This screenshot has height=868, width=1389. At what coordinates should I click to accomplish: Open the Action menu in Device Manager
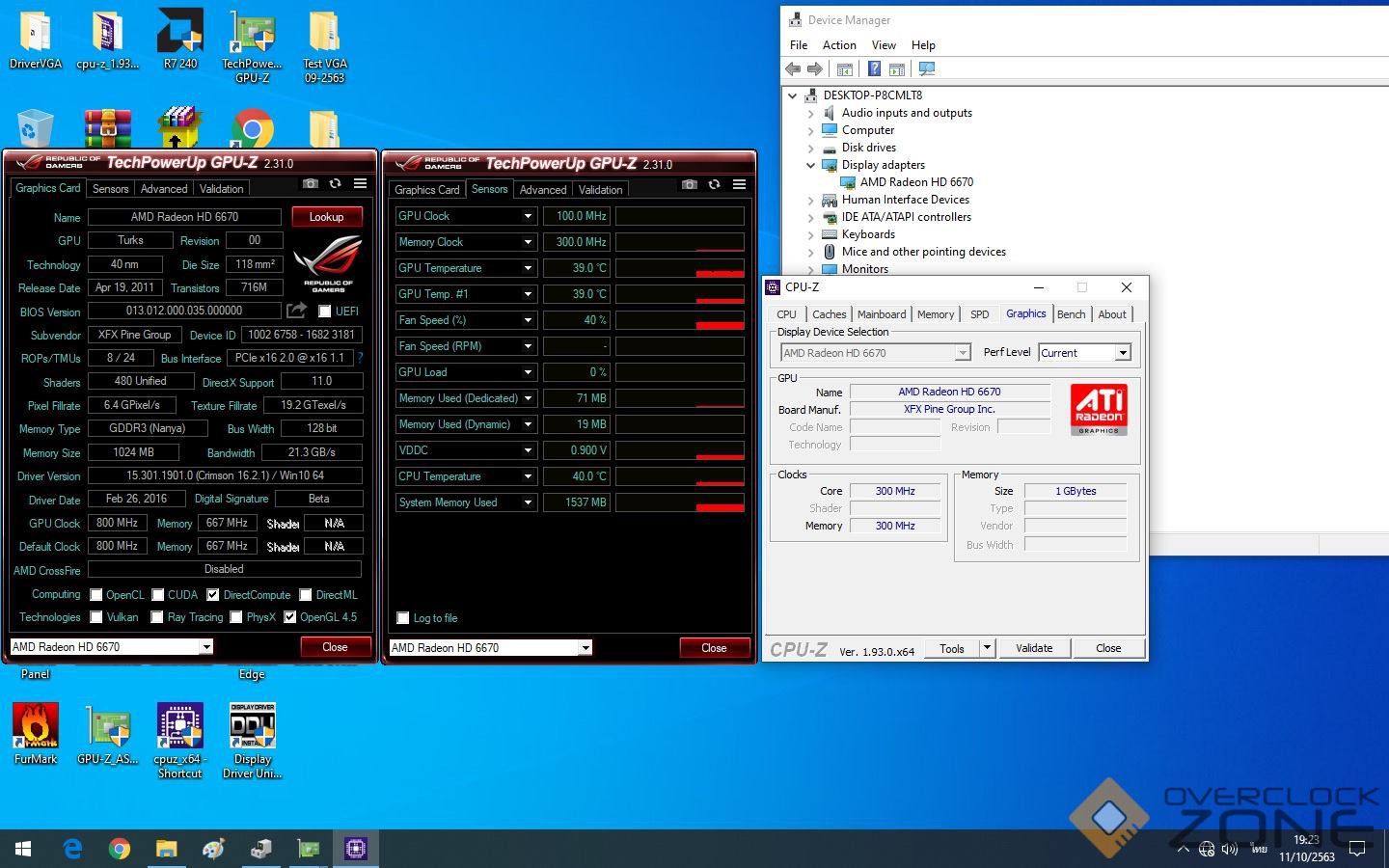click(x=839, y=45)
